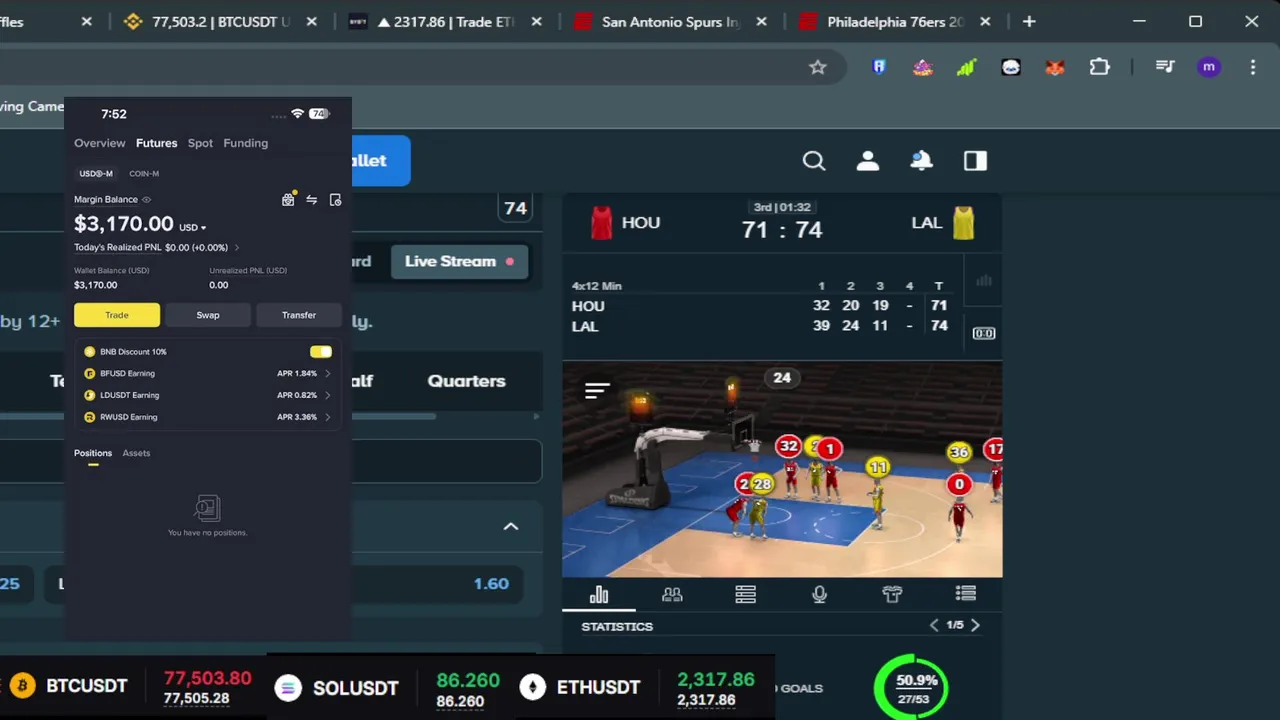Image resolution: width=1280 pixels, height=720 pixels.
Task: Open the Bitwarden shield extension icon
Action: pos(879,67)
